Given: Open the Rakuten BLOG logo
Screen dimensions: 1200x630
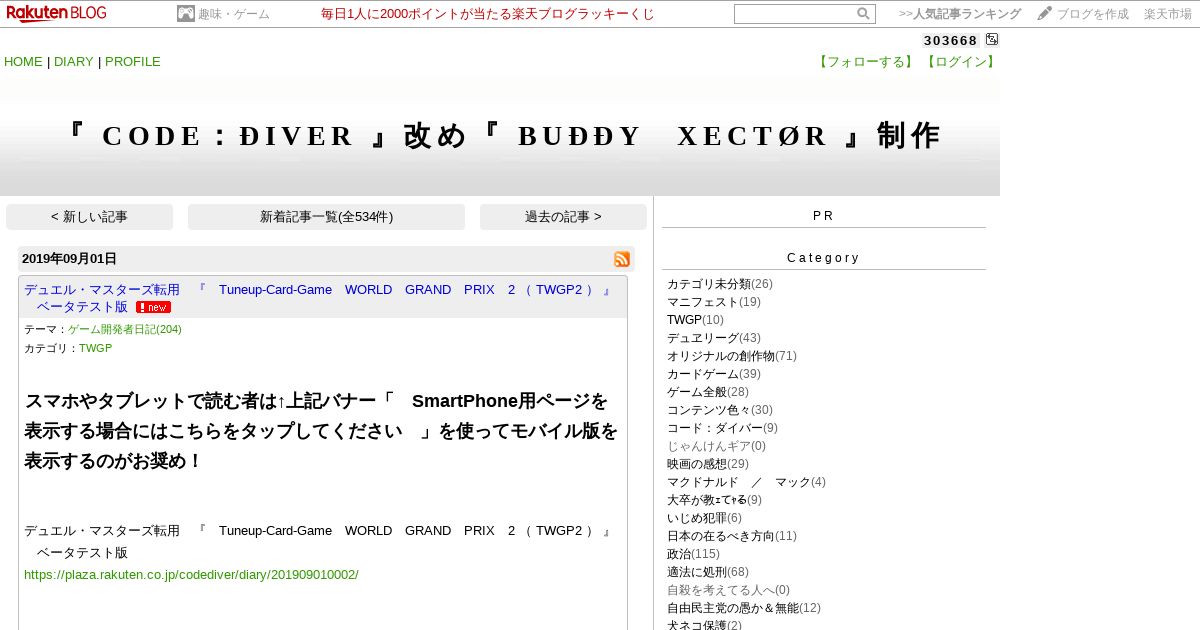Looking at the screenshot, I should (x=56, y=13).
